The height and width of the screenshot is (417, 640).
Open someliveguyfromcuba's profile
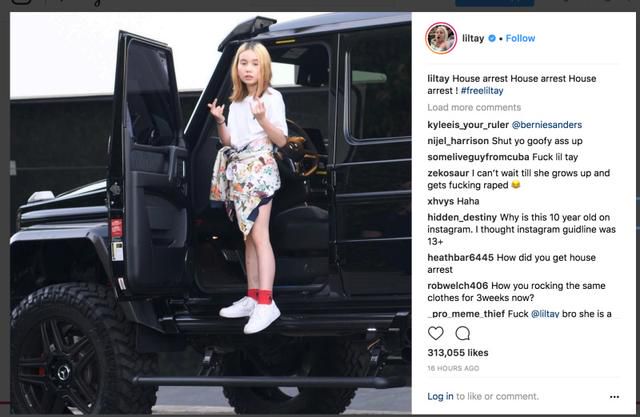pyautogui.click(x=478, y=157)
